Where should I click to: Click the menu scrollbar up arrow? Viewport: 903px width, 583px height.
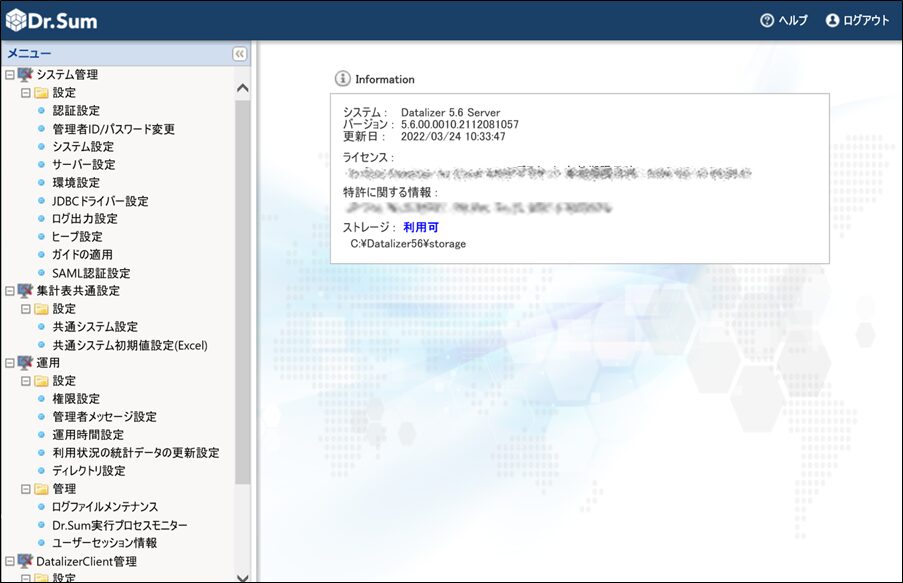[x=242, y=88]
